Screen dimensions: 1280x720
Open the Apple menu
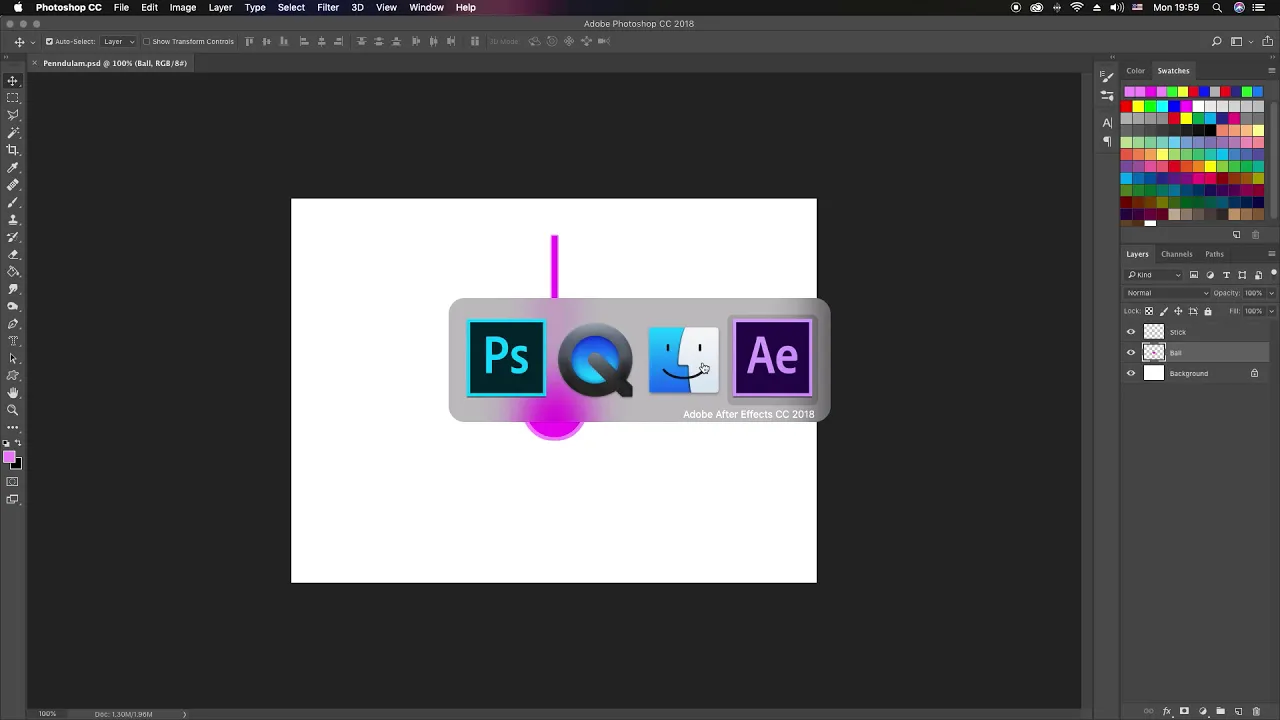tap(16, 7)
